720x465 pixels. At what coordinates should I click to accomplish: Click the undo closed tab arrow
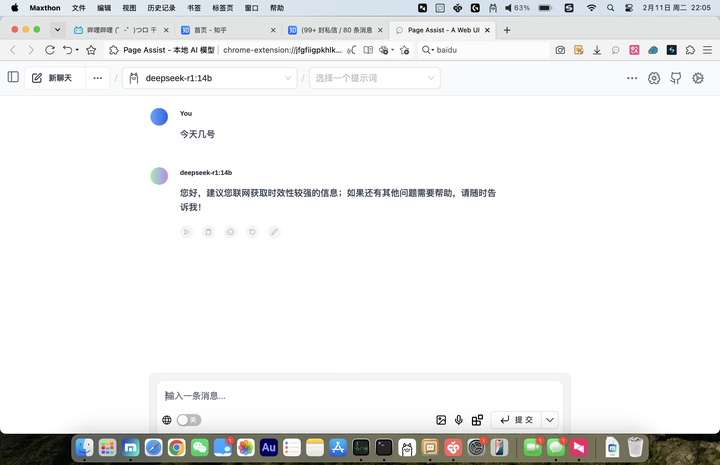click(x=68, y=50)
